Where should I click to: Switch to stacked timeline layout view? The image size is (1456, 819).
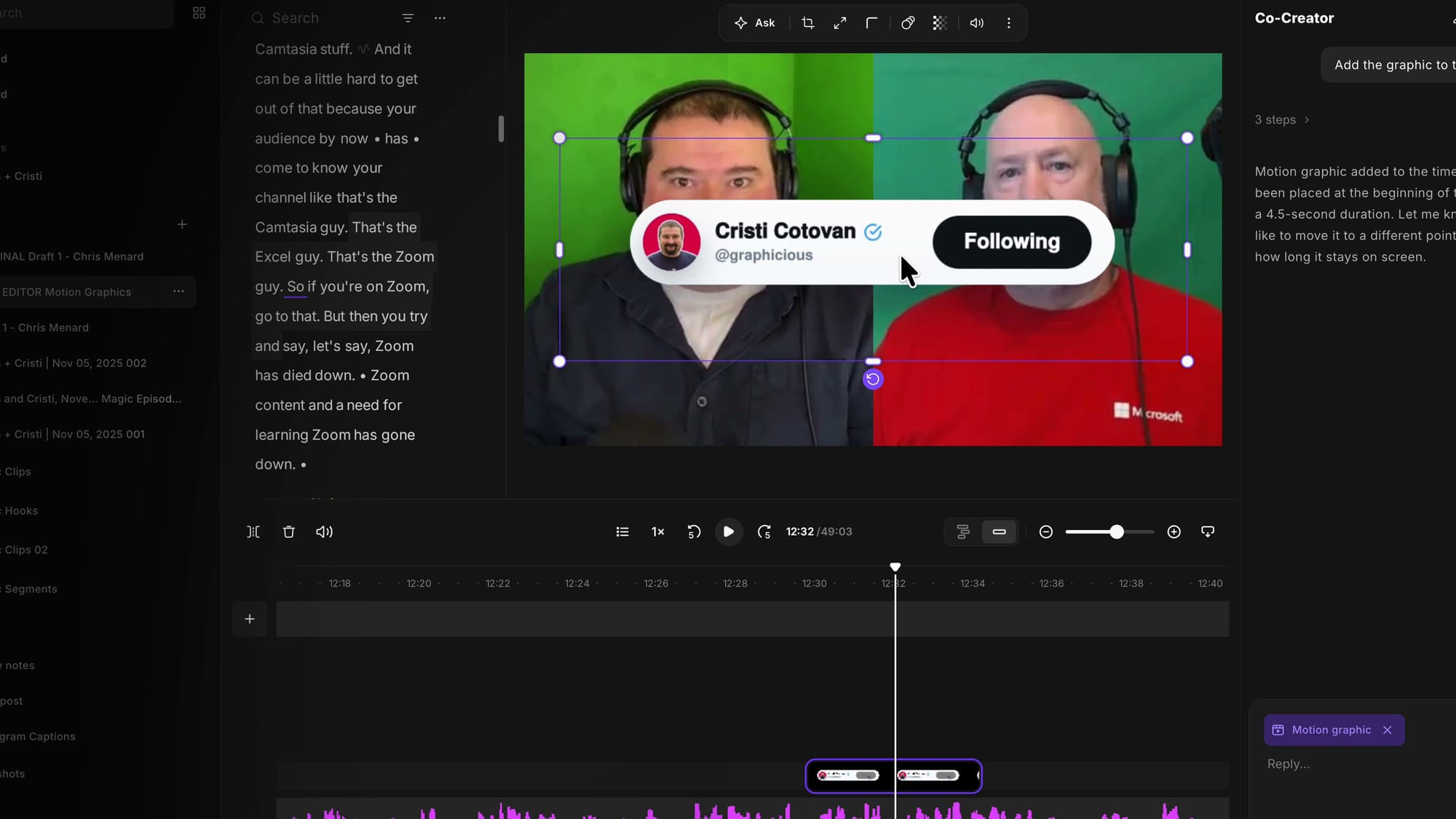point(963,532)
